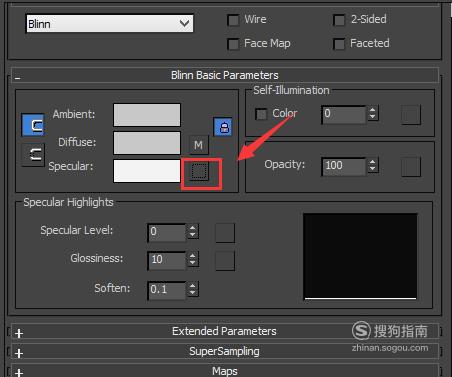
Task: Click the Diffuse color swatch
Action: pyautogui.click(x=147, y=143)
